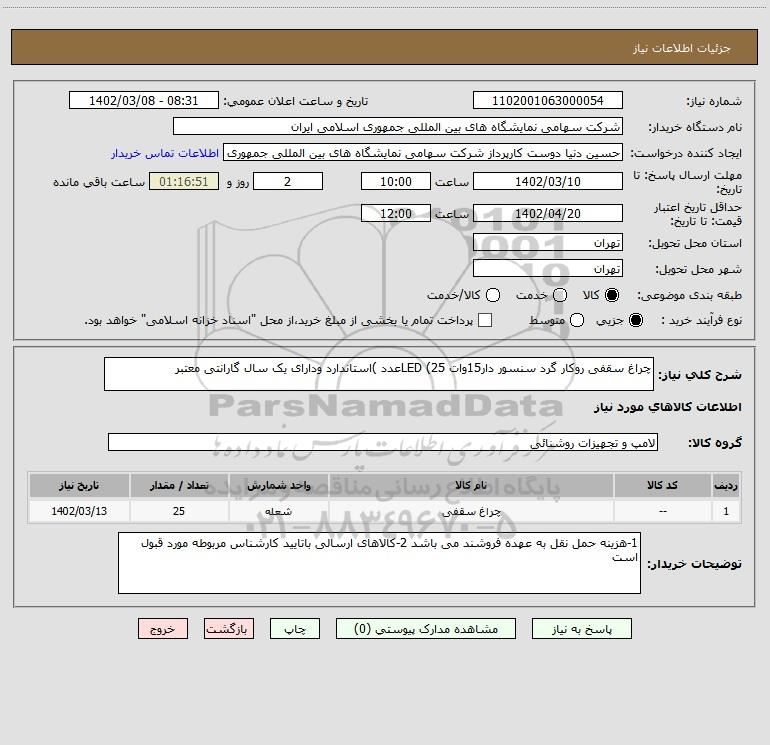Image resolution: width=770 pixels, height=745 pixels.
Task: Click the ردیف column header
Action: pos(726,485)
